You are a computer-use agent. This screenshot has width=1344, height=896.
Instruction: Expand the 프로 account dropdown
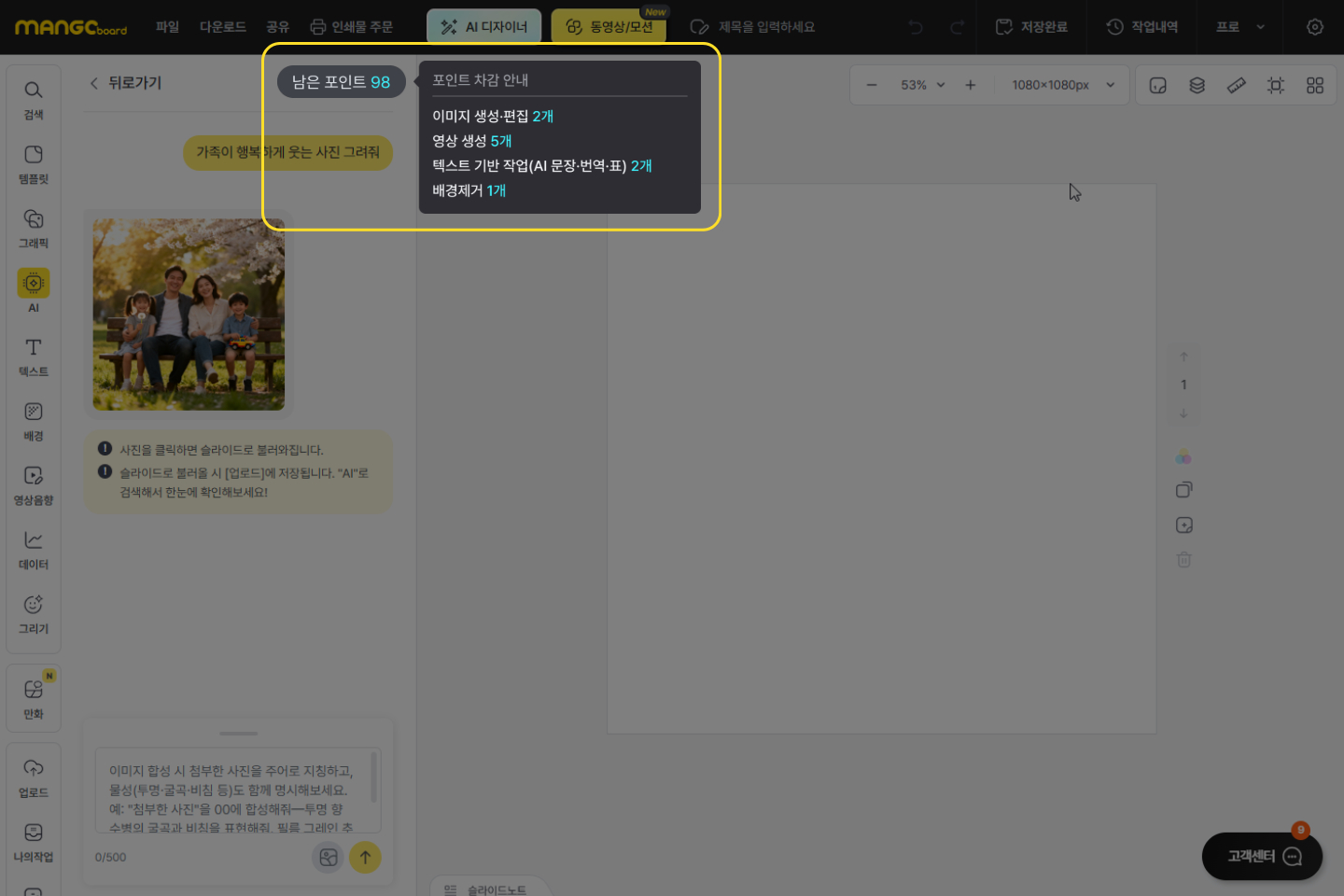pyautogui.click(x=1239, y=27)
